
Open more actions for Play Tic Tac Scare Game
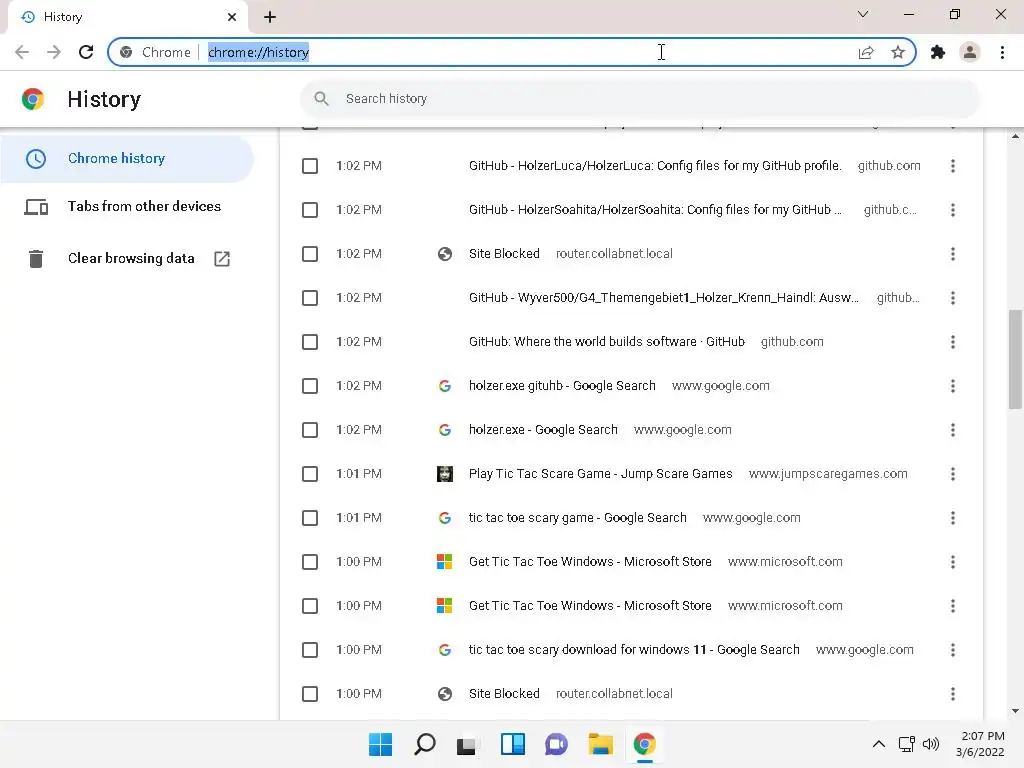(x=953, y=474)
